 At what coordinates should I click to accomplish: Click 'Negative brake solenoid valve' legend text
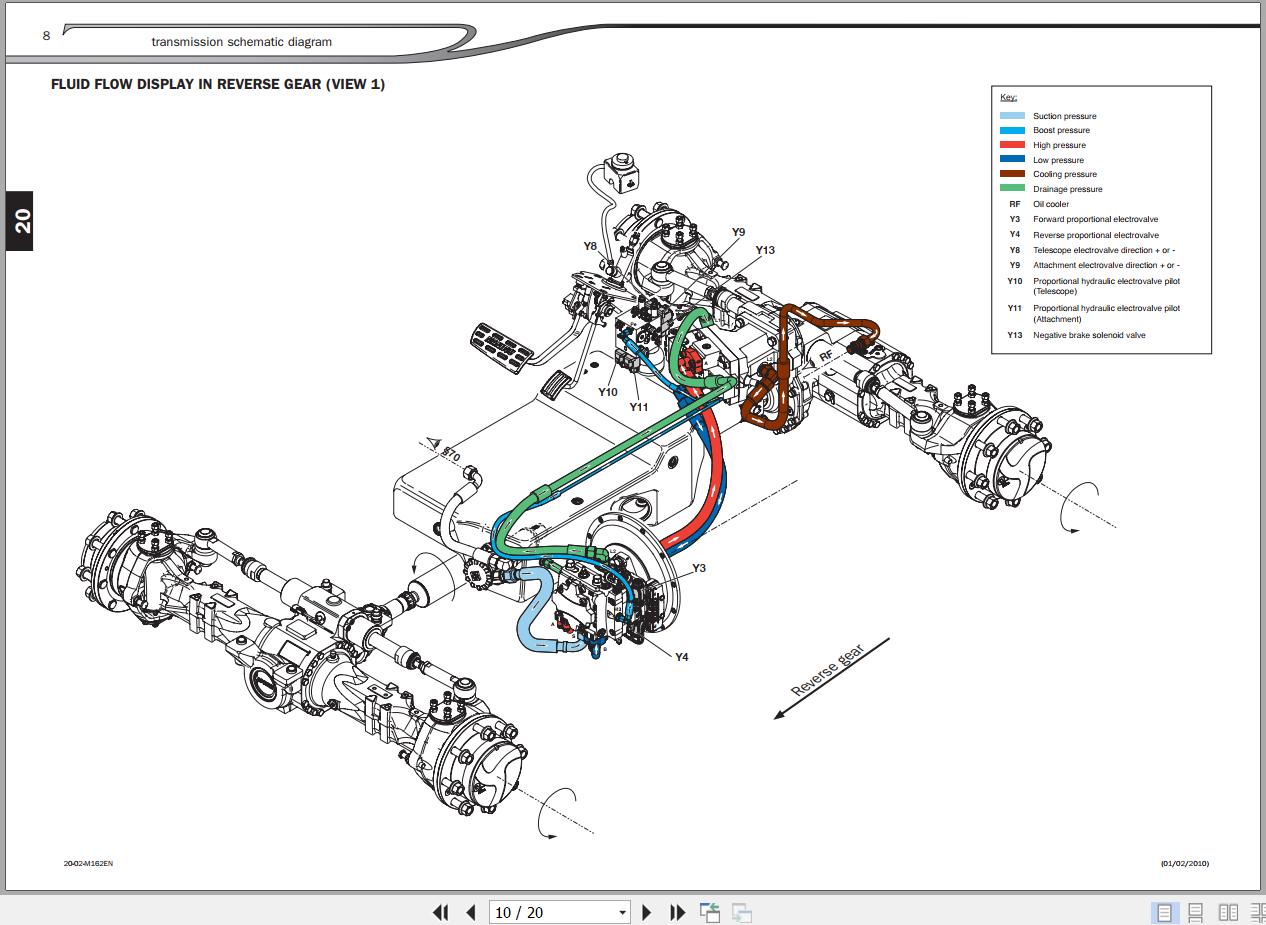1089,335
